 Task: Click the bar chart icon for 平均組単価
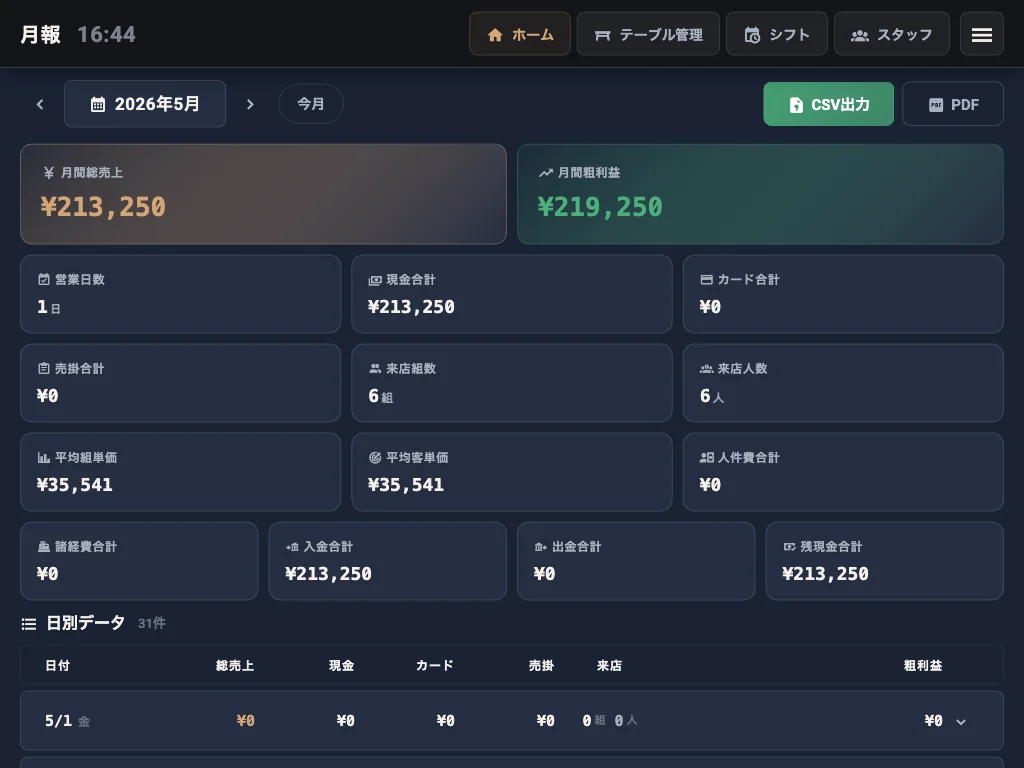pos(44,458)
